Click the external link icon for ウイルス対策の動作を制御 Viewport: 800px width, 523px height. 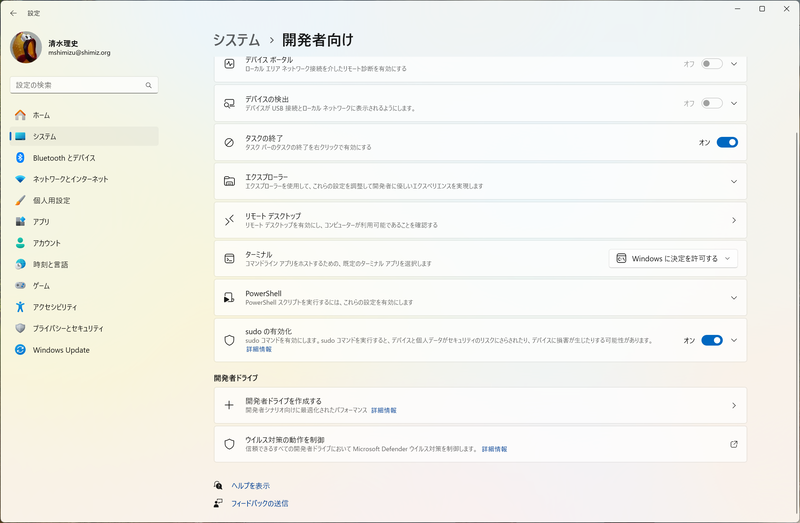tap(734, 444)
